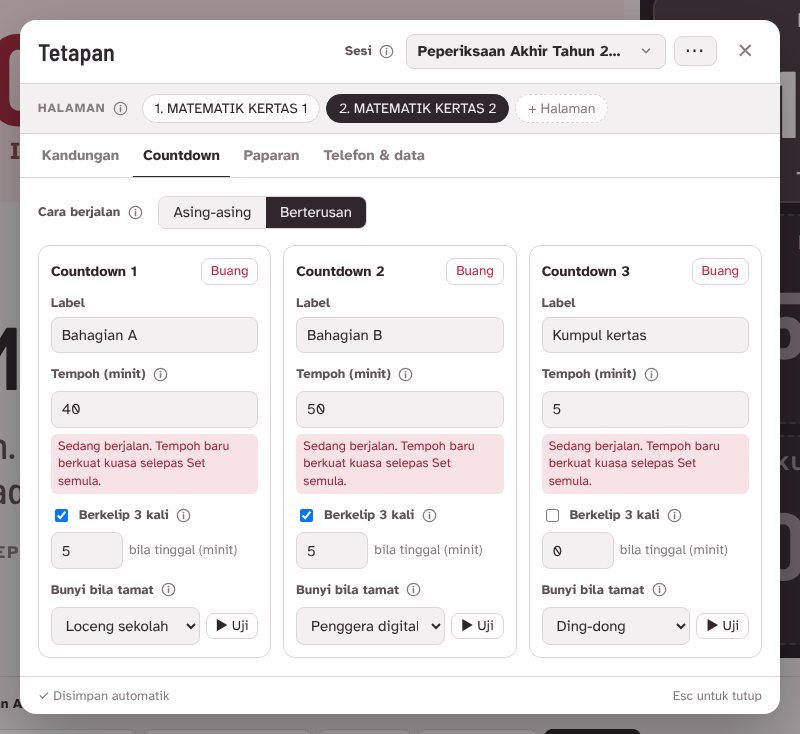Click the Tempoh field showing 50
800x734 pixels.
click(399, 409)
